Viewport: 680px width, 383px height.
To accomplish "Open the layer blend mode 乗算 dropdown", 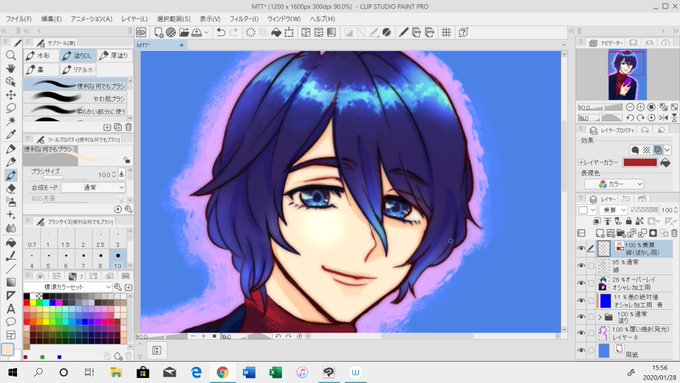I will point(612,210).
